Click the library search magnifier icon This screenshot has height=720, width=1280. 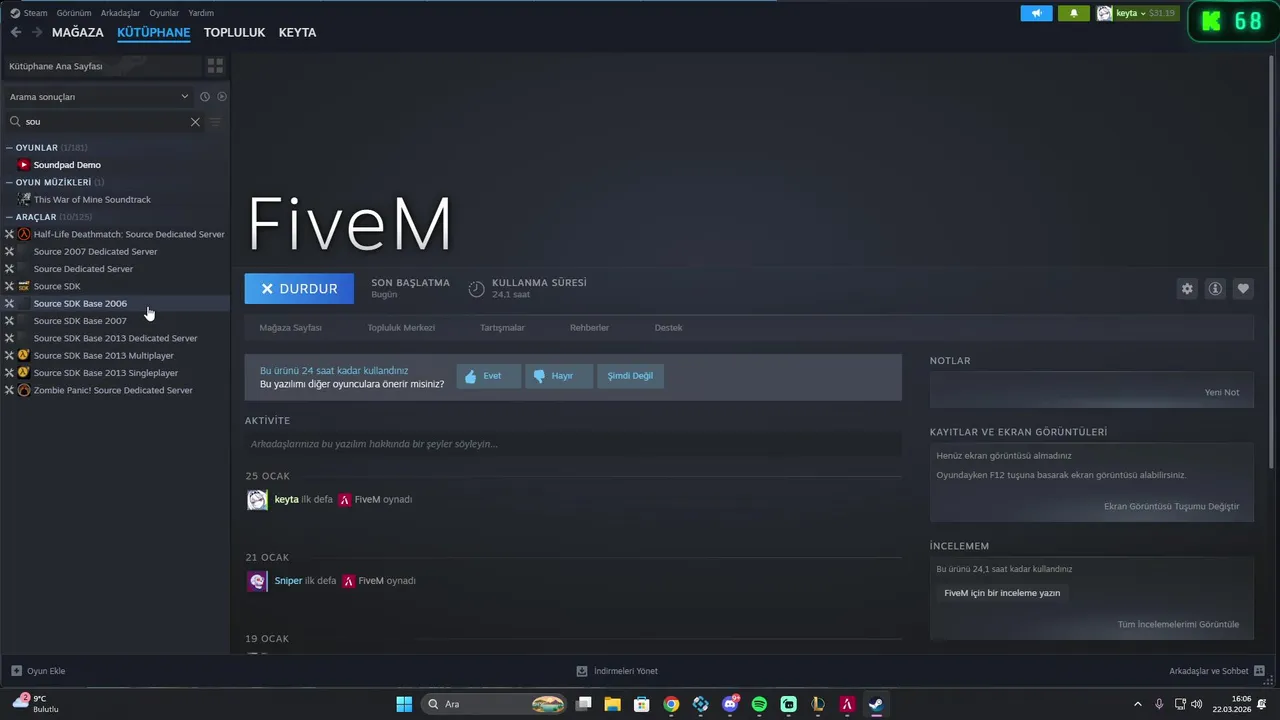pos(15,122)
